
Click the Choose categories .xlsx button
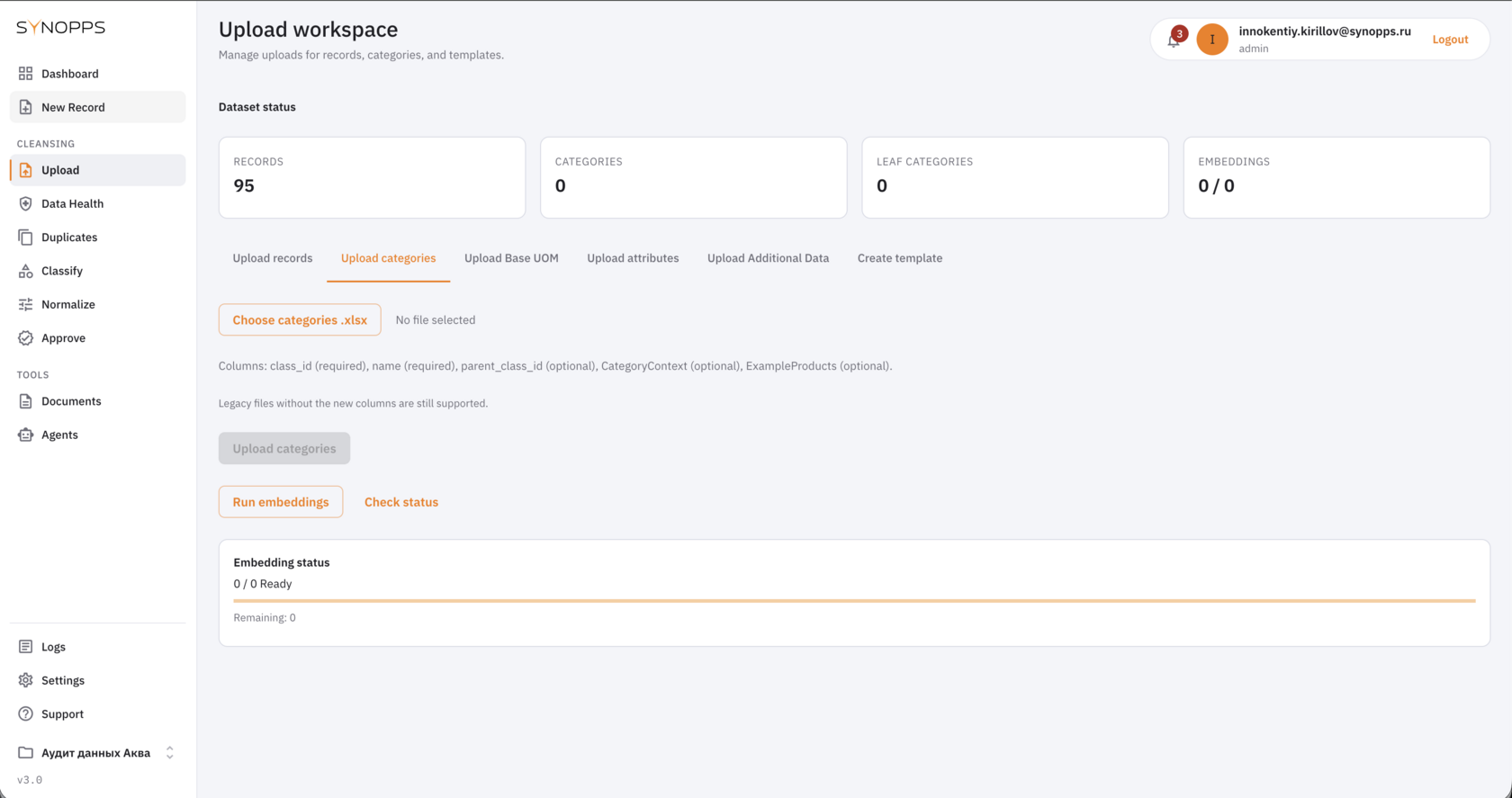click(x=300, y=320)
